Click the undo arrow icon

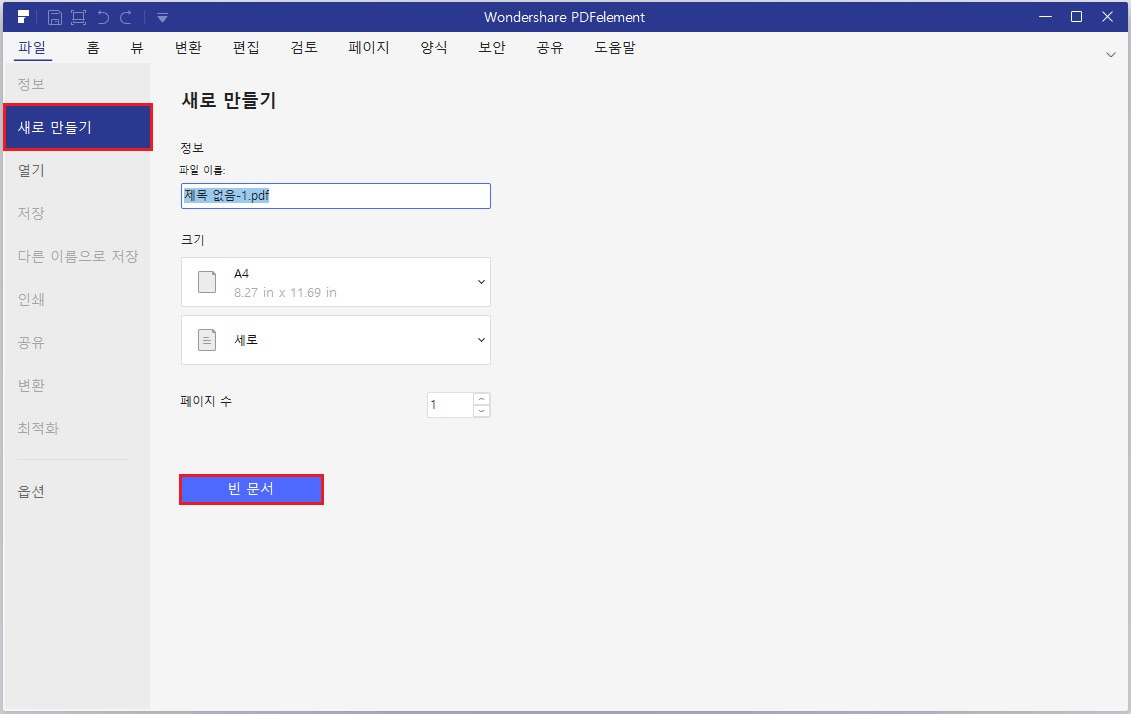click(x=103, y=17)
